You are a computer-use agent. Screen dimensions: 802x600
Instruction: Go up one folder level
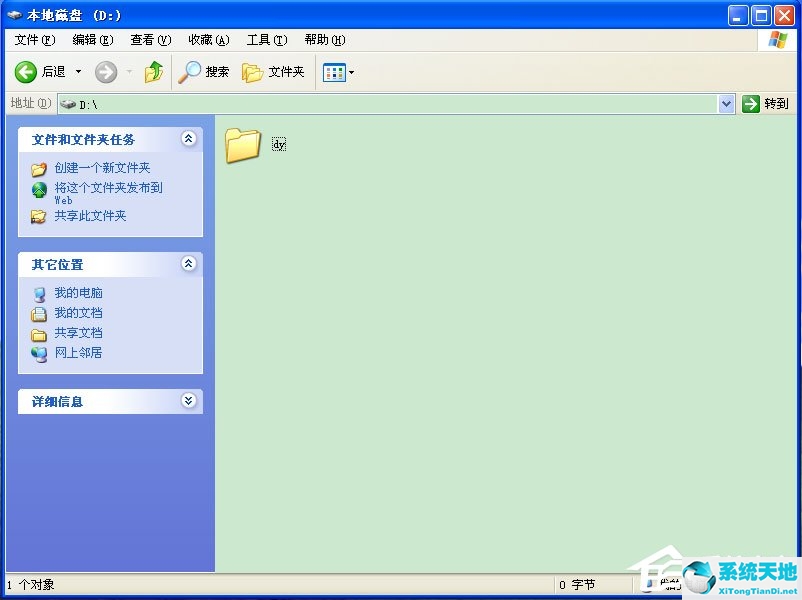click(x=153, y=72)
